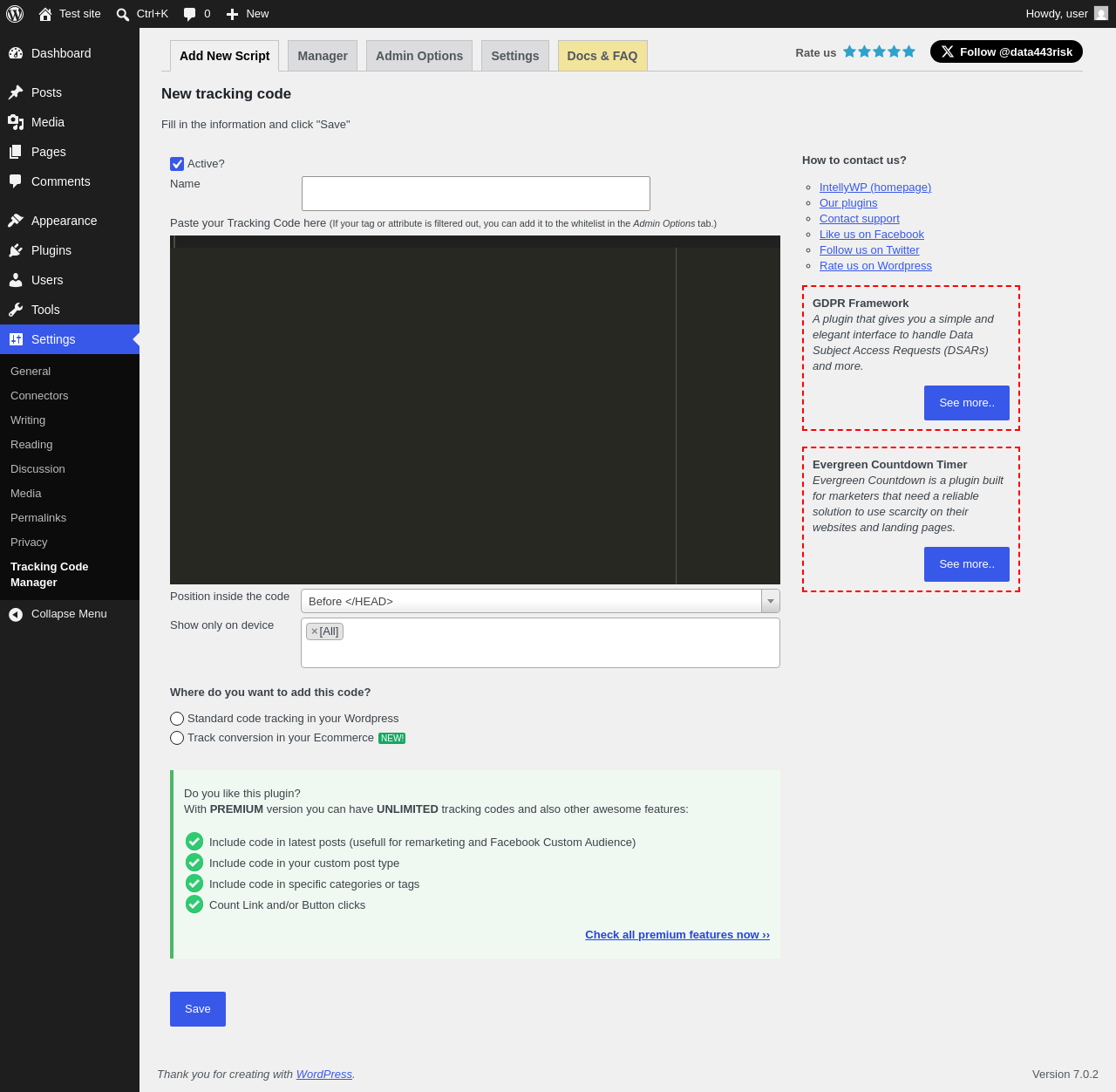Open the Connectors submenu item
The height and width of the screenshot is (1092, 1116).
coord(39,396)
